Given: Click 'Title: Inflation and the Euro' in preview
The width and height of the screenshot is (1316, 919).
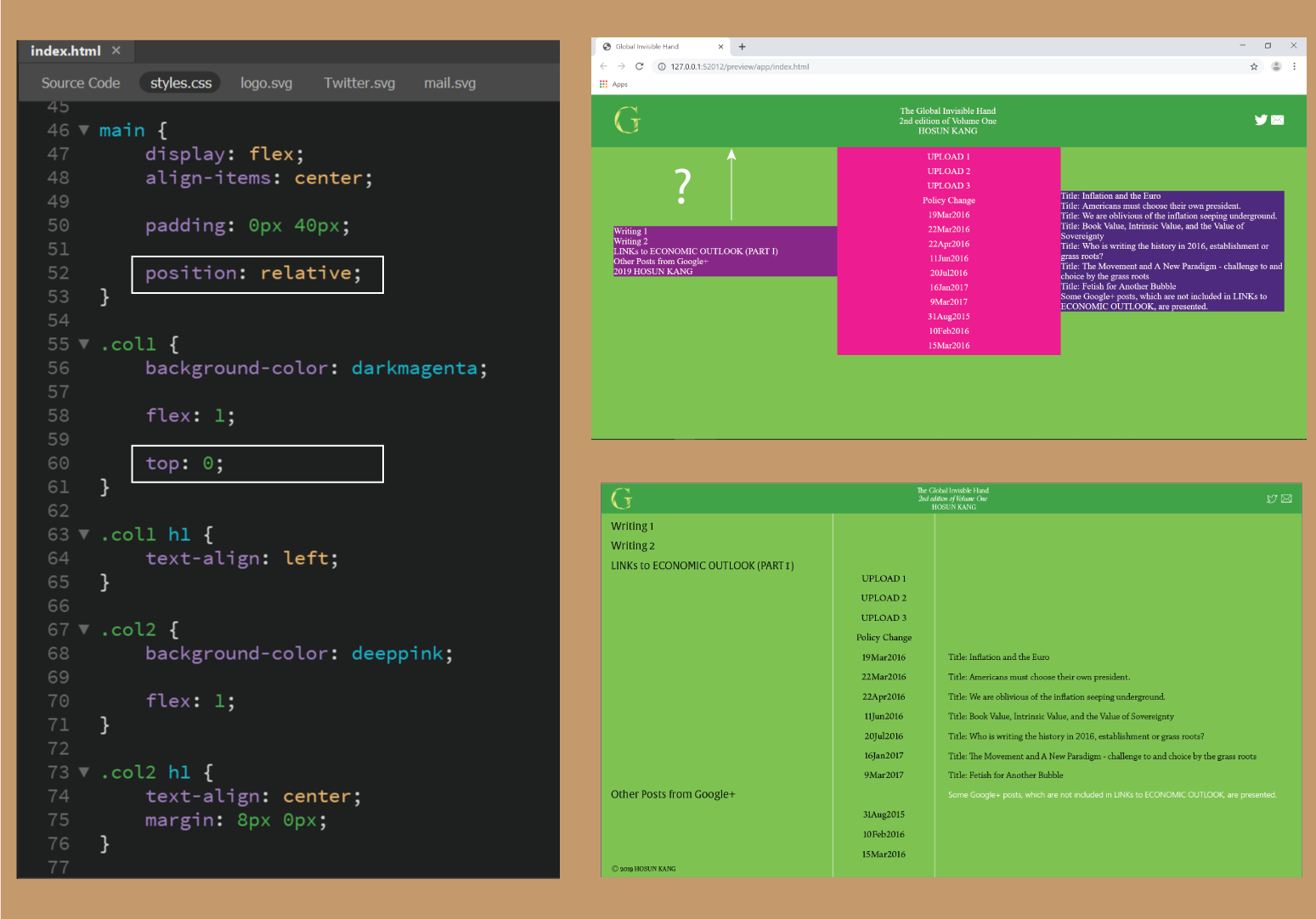Looking at the screenshot, I should [1110, 195].
